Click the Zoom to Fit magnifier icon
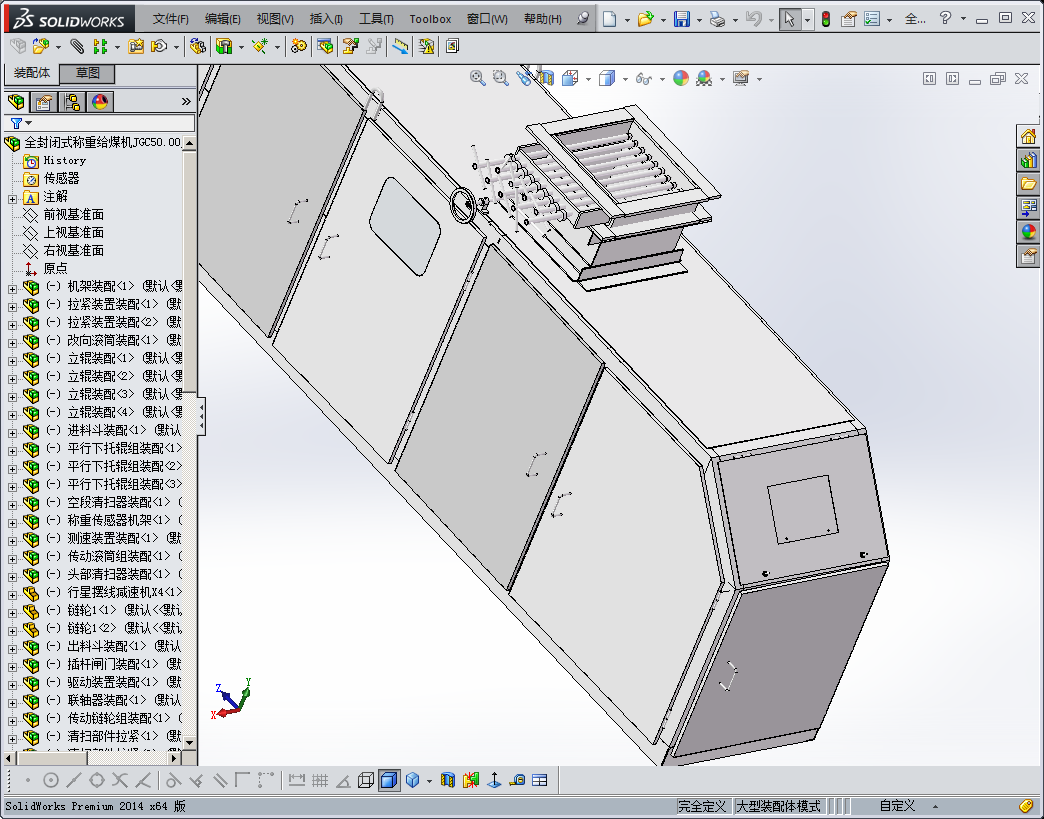The image size is (1044, 819). [478, 78]
